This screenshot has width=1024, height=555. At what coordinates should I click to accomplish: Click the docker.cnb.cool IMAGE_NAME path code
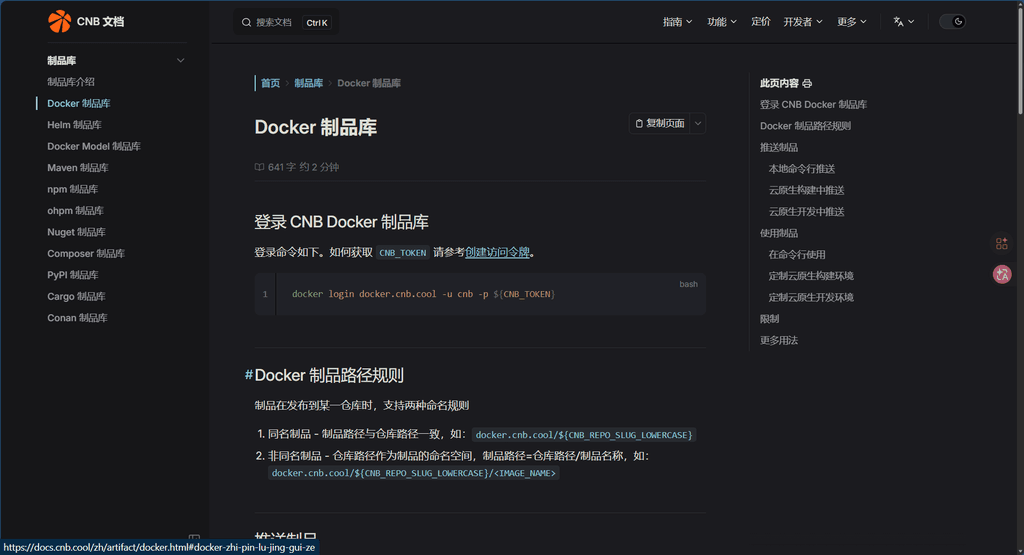point(413,473)
